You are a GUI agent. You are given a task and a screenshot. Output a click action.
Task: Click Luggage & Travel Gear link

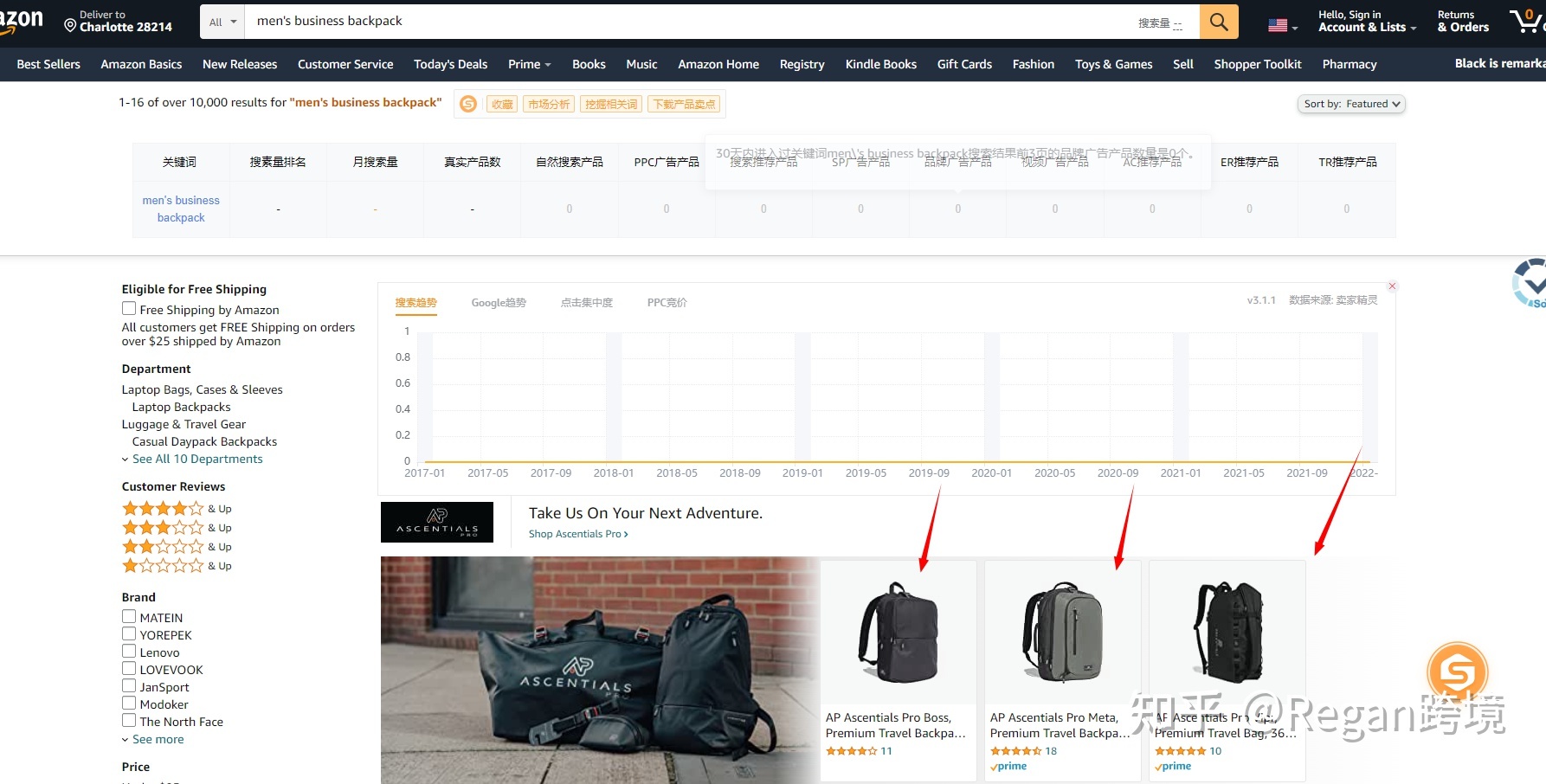pos(184,424)
